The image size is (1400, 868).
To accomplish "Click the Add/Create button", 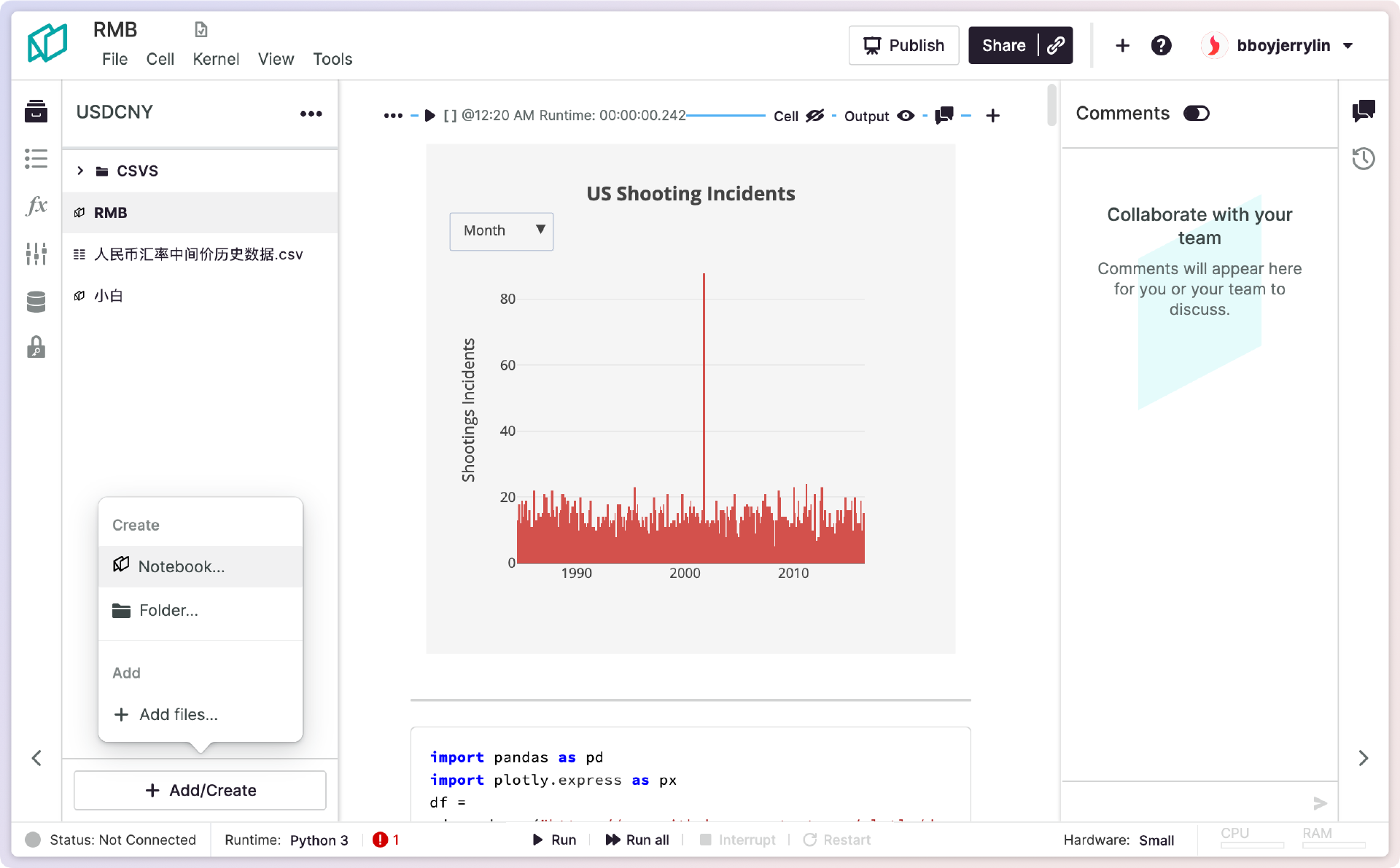I will click(200, 790).
